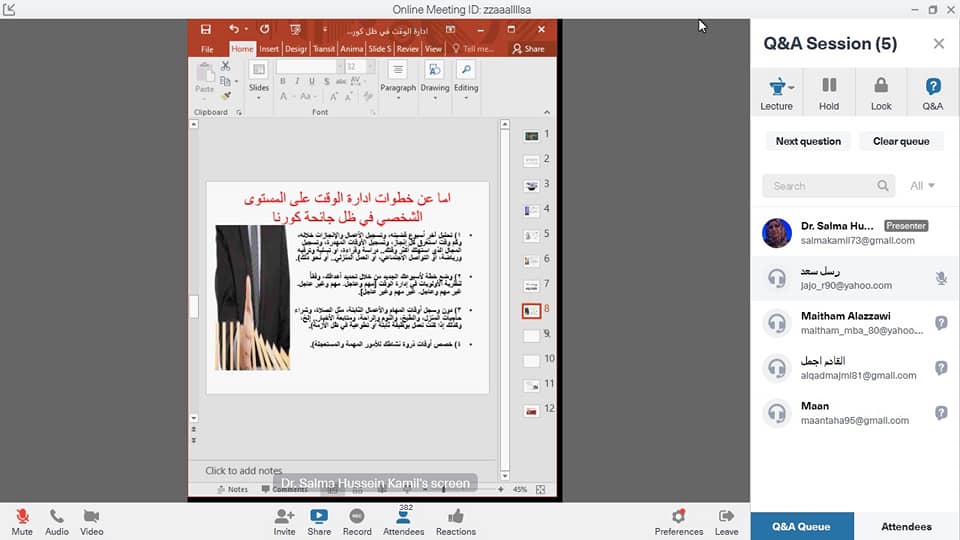Click the Clear queue button
The image size is (960, 540).
coord(901,141)
